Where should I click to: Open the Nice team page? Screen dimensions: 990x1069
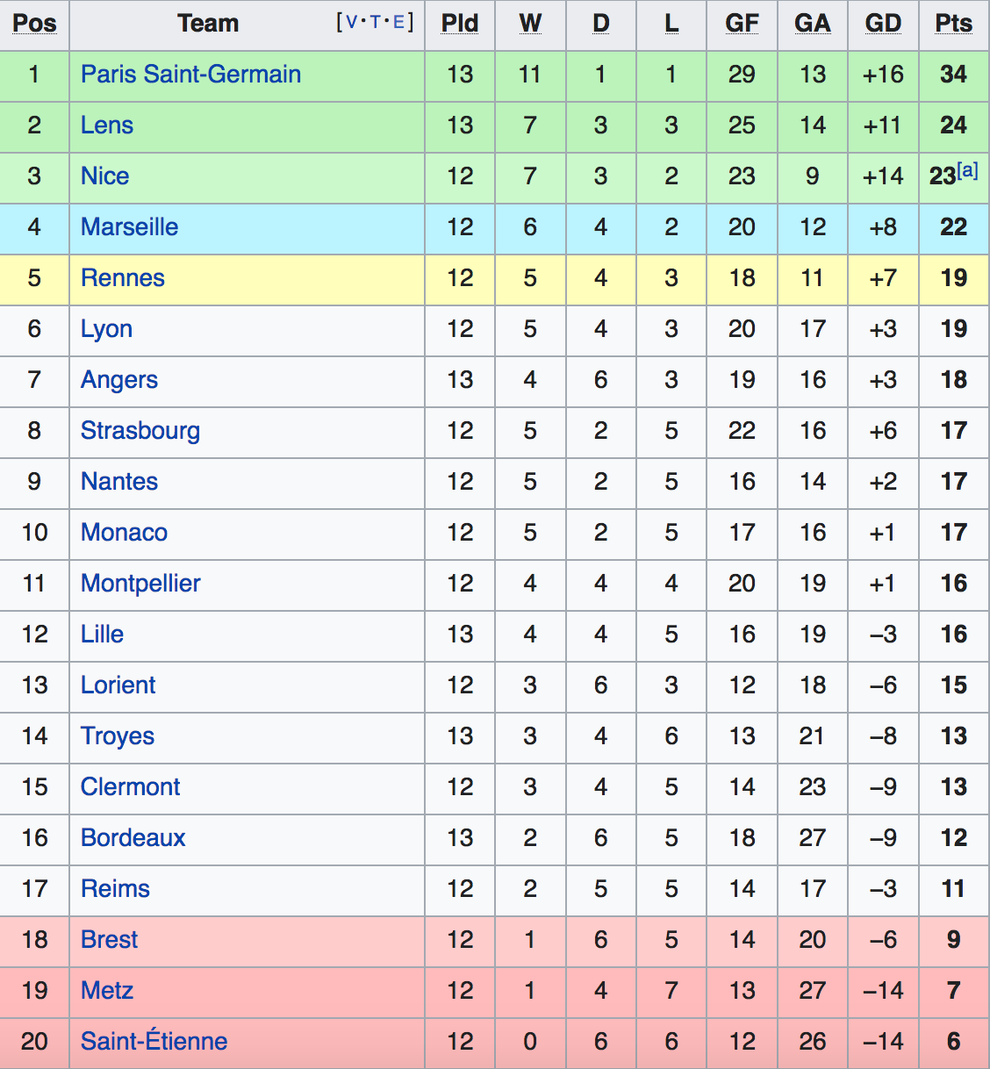105,176
